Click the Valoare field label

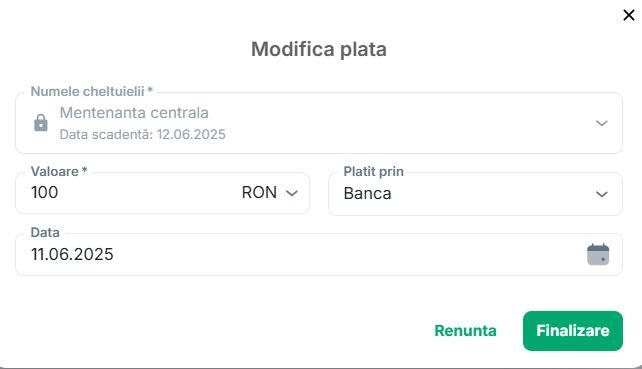[x=54, y=171]
